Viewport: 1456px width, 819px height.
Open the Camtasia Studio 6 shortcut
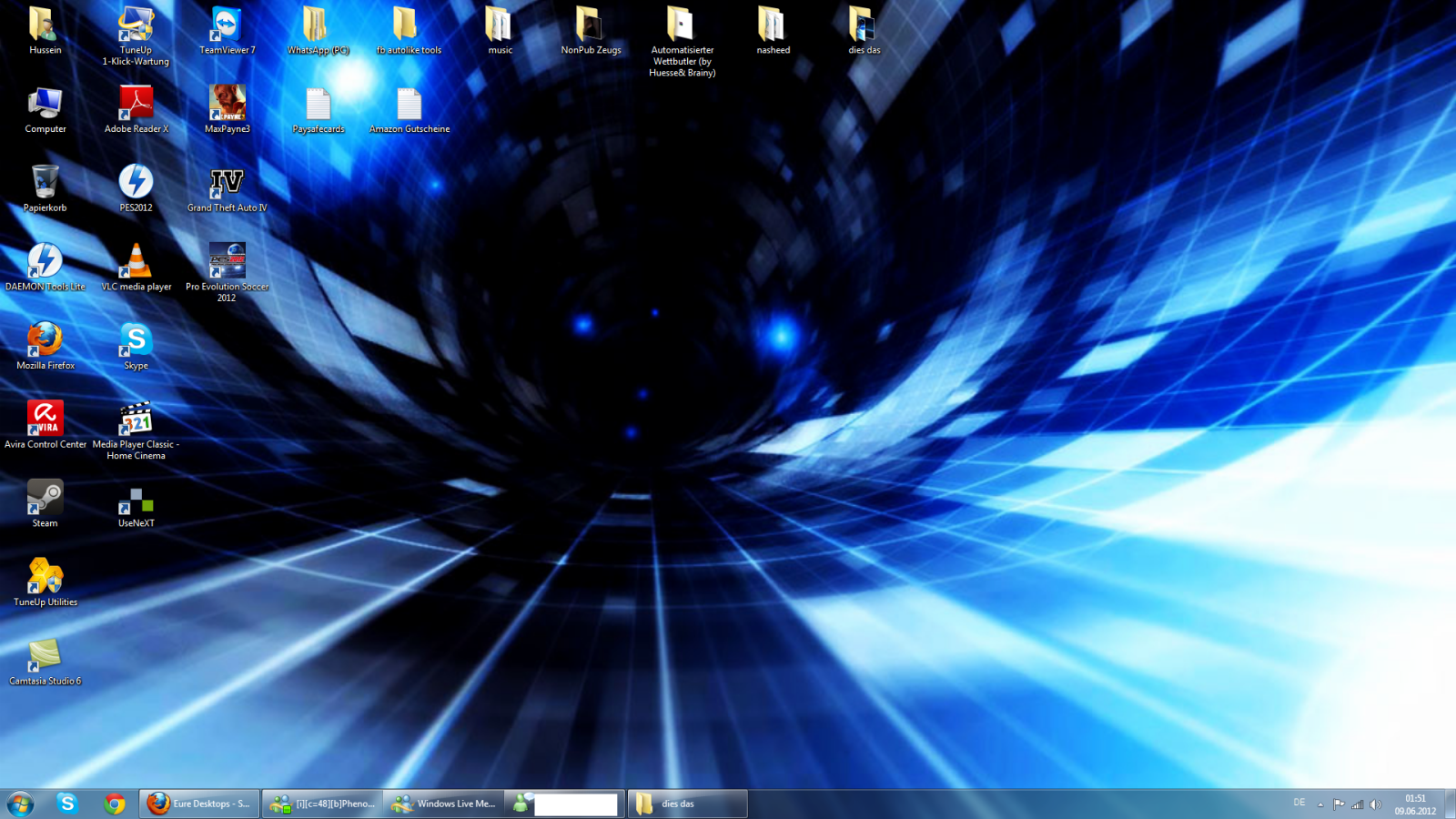click(x=45, y=656)
